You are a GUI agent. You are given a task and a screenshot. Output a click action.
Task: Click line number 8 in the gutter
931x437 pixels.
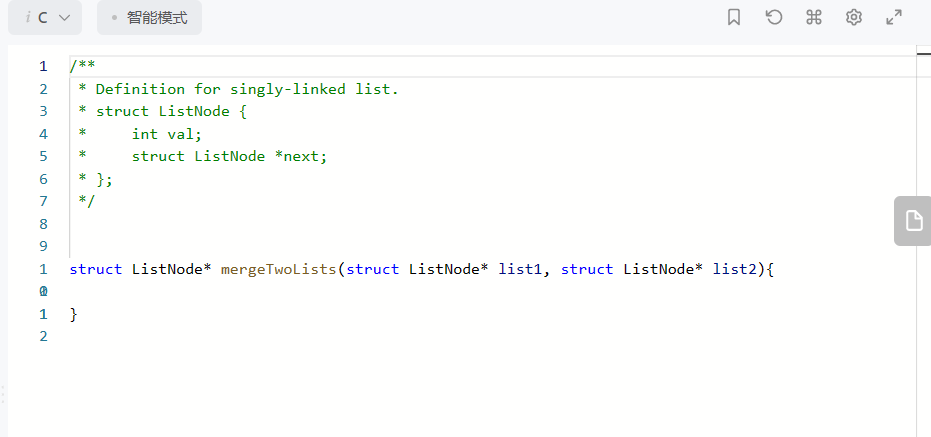43,224
